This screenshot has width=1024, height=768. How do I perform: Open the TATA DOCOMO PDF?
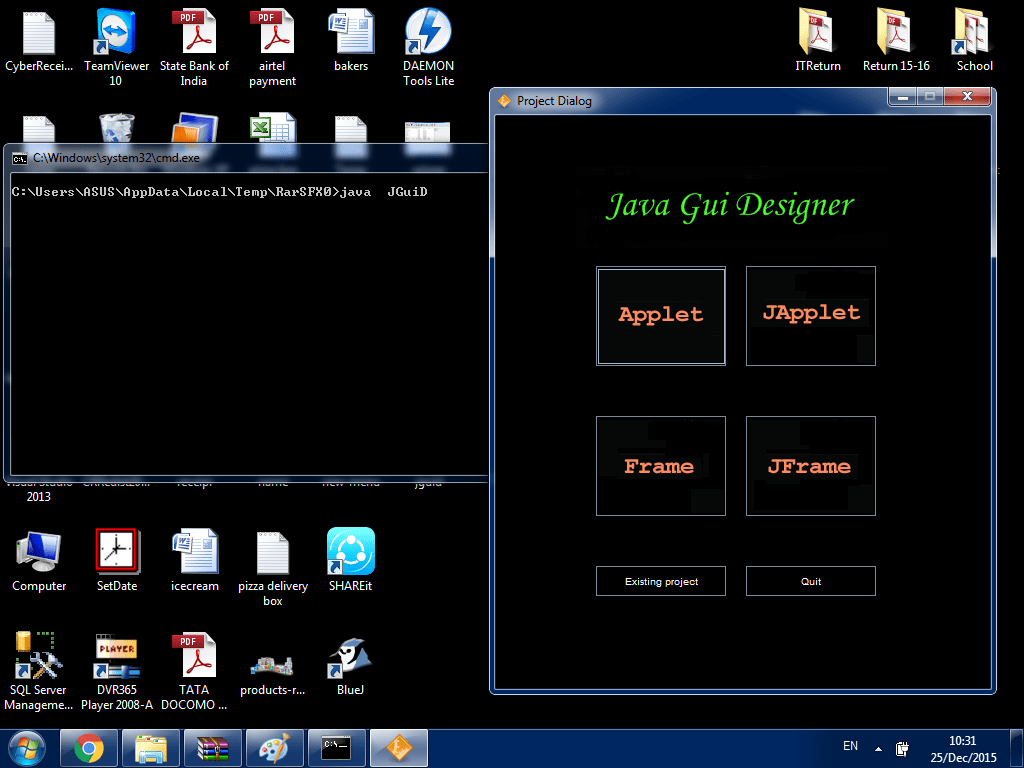coord(194,655)
